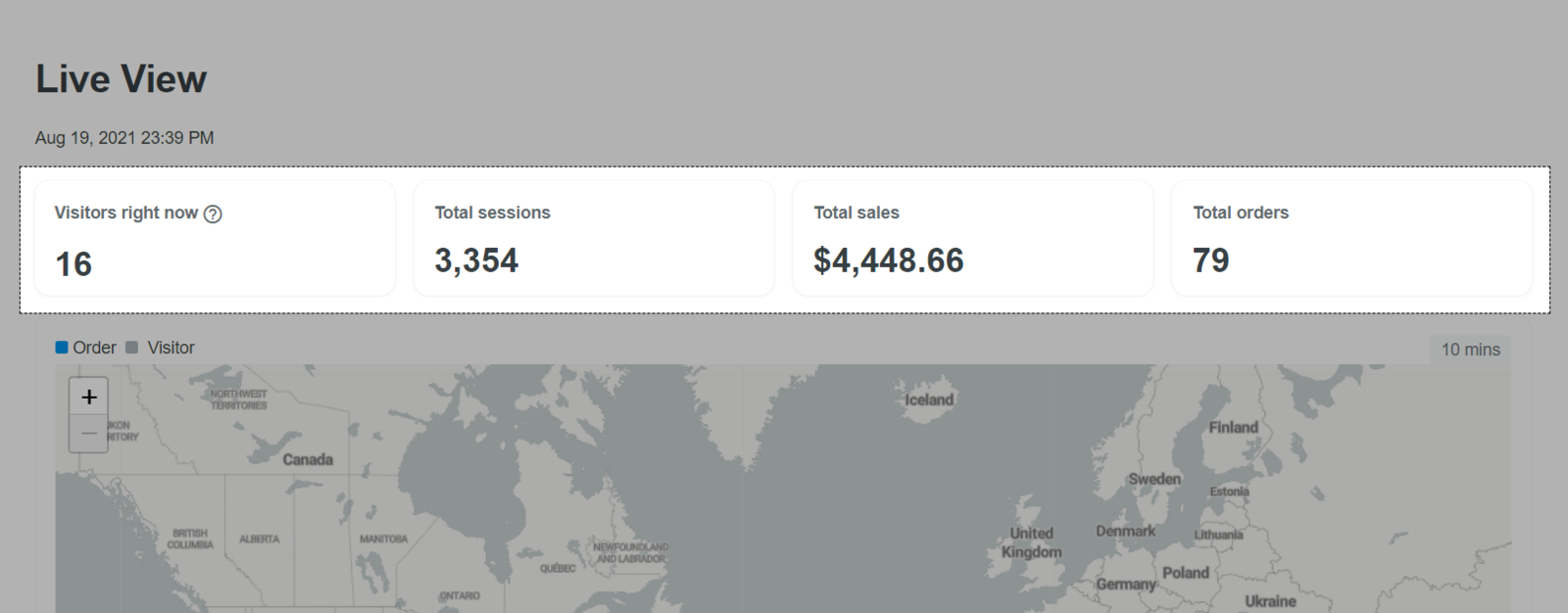Screen dimensions: 1568x613
Task: Zoom in on the map
Action: point(88,397)
